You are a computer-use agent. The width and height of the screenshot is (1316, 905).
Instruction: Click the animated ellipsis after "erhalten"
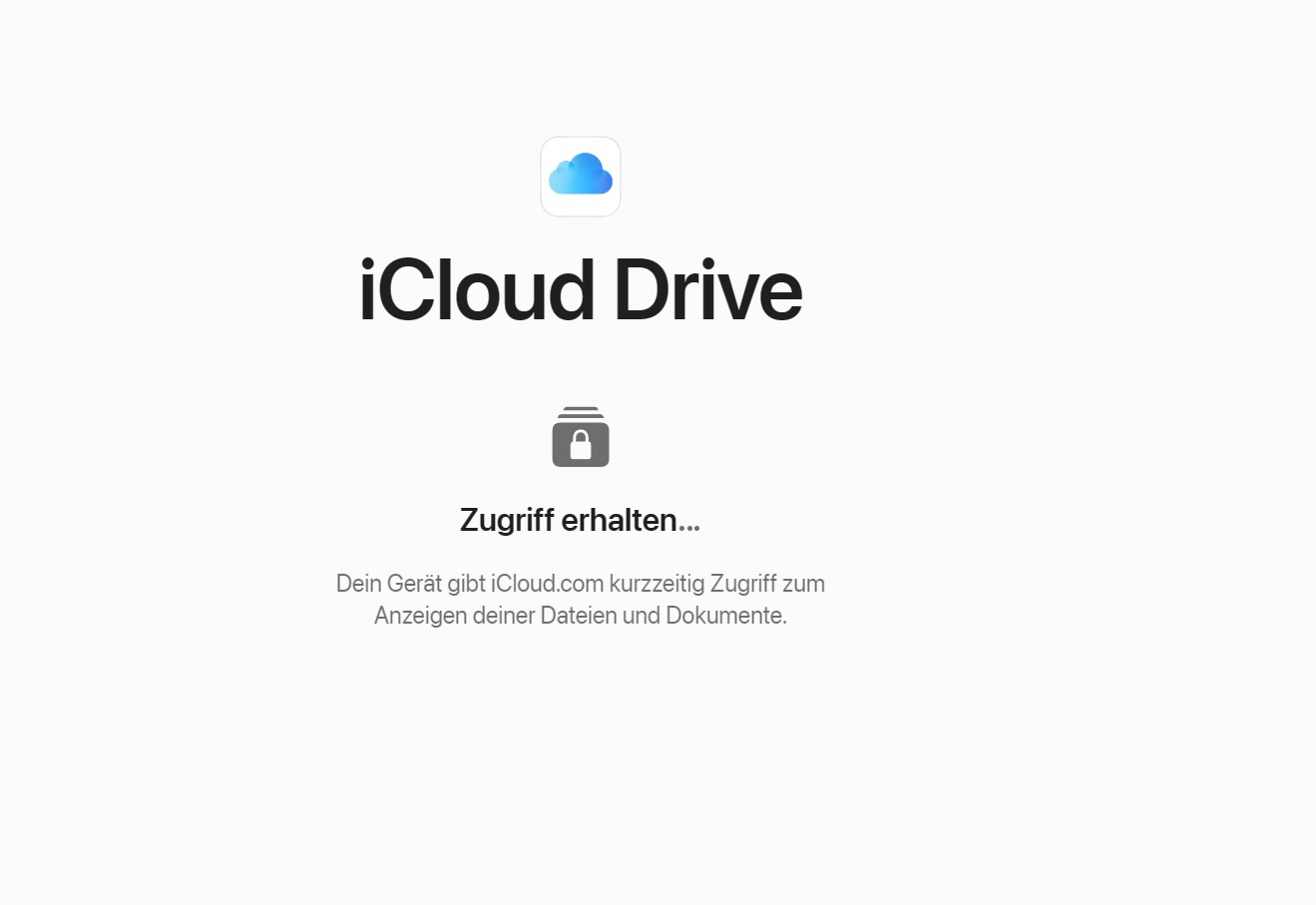[689, 528]
